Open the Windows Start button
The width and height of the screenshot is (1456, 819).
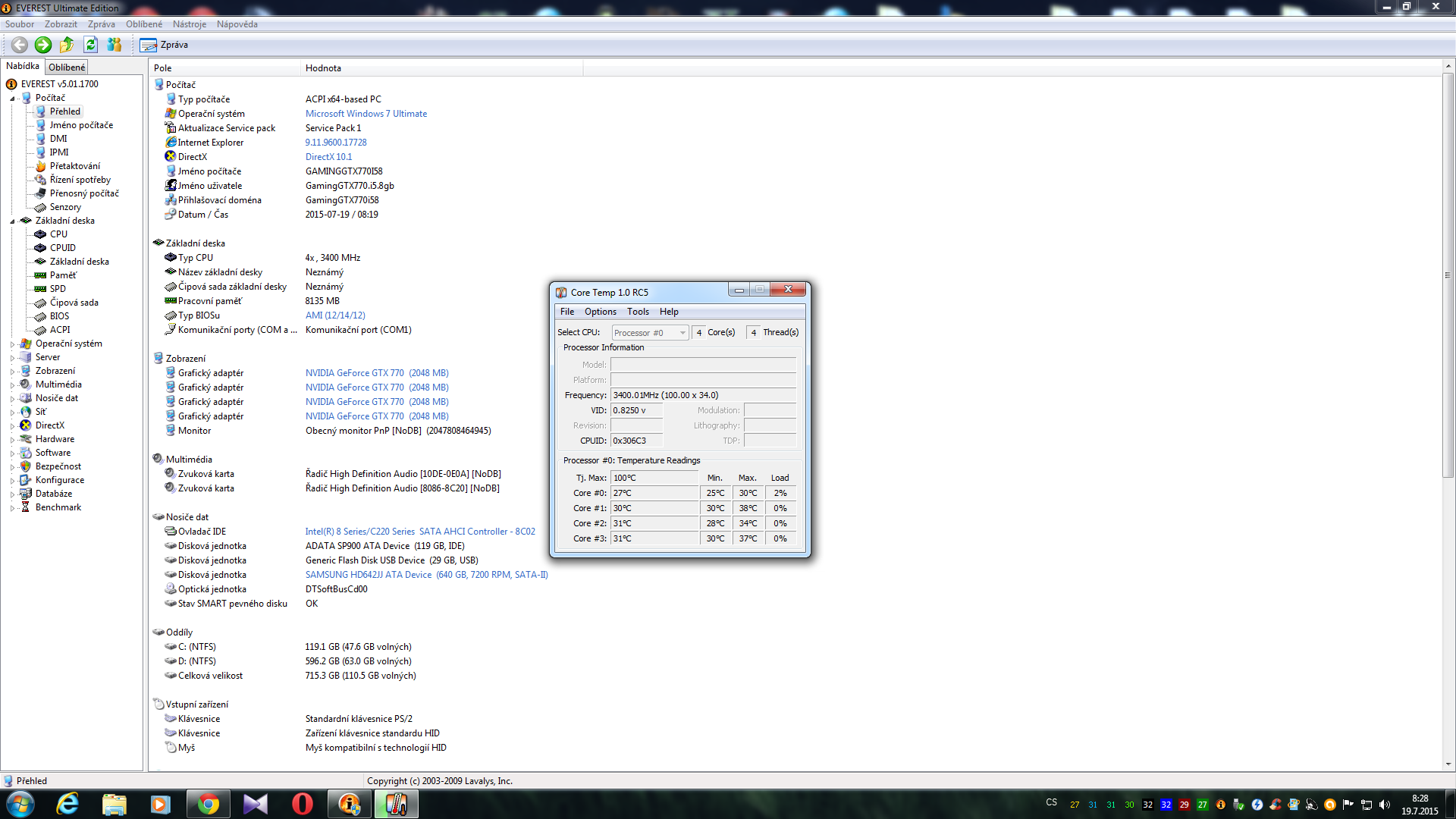point(20,804)
